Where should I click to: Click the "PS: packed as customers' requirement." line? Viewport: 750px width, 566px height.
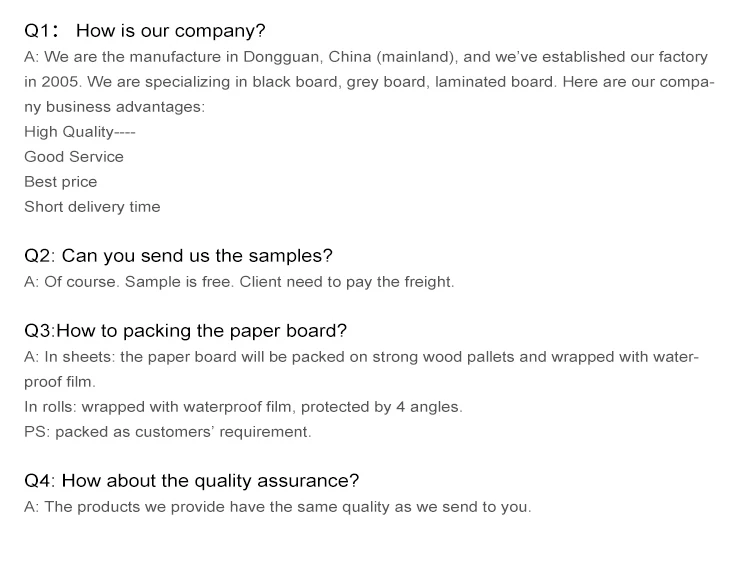pyautogui.click(x=168, y=432)
